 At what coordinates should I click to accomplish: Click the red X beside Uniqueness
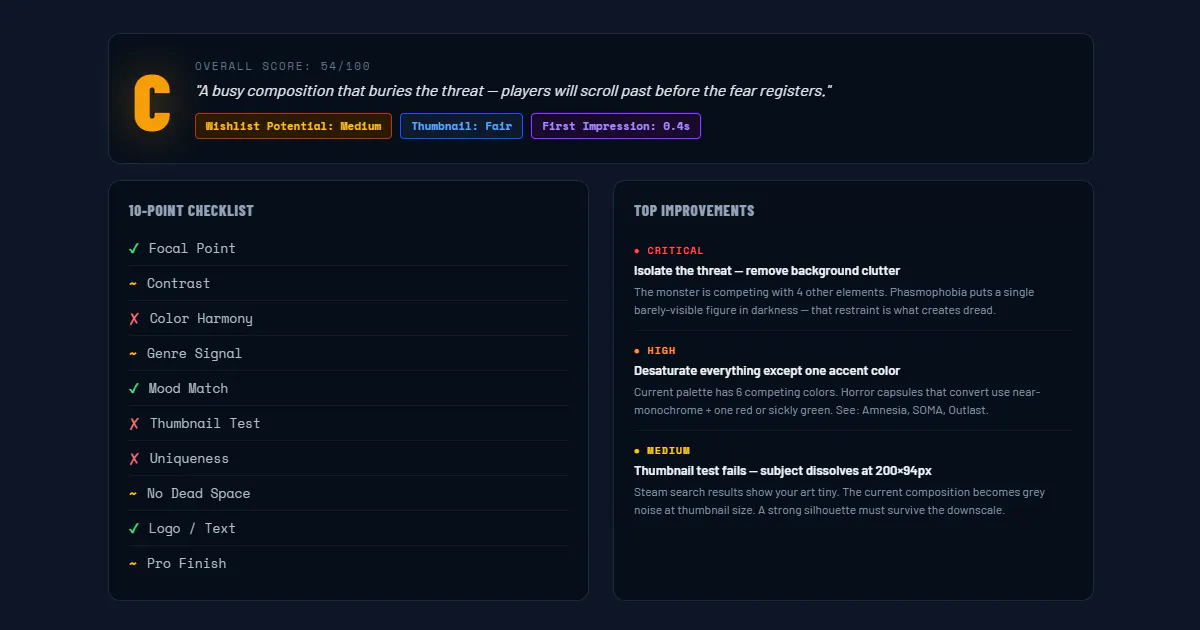(x=134, y=458)
